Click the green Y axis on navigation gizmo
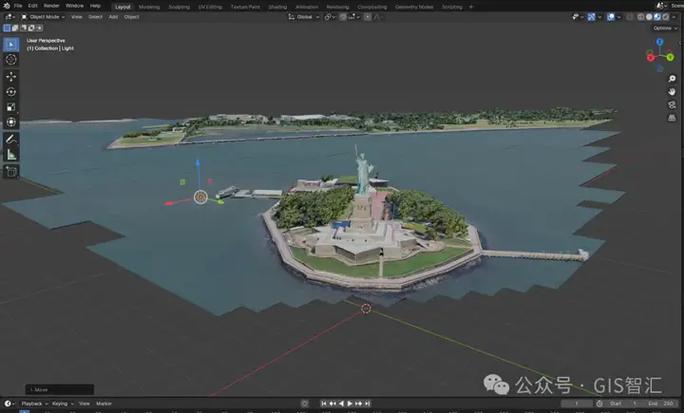684x413 pixels. [670, 57]
